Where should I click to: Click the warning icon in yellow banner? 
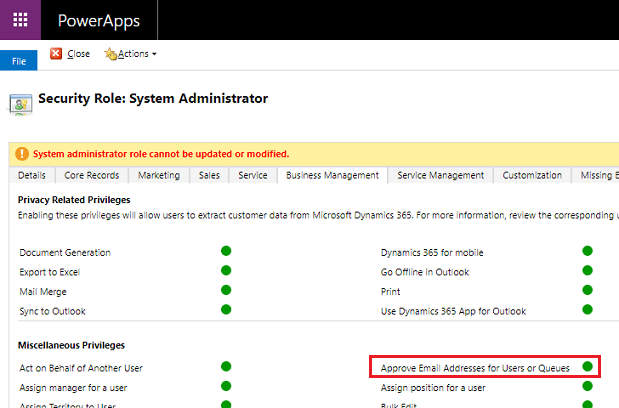pos(22,154)
